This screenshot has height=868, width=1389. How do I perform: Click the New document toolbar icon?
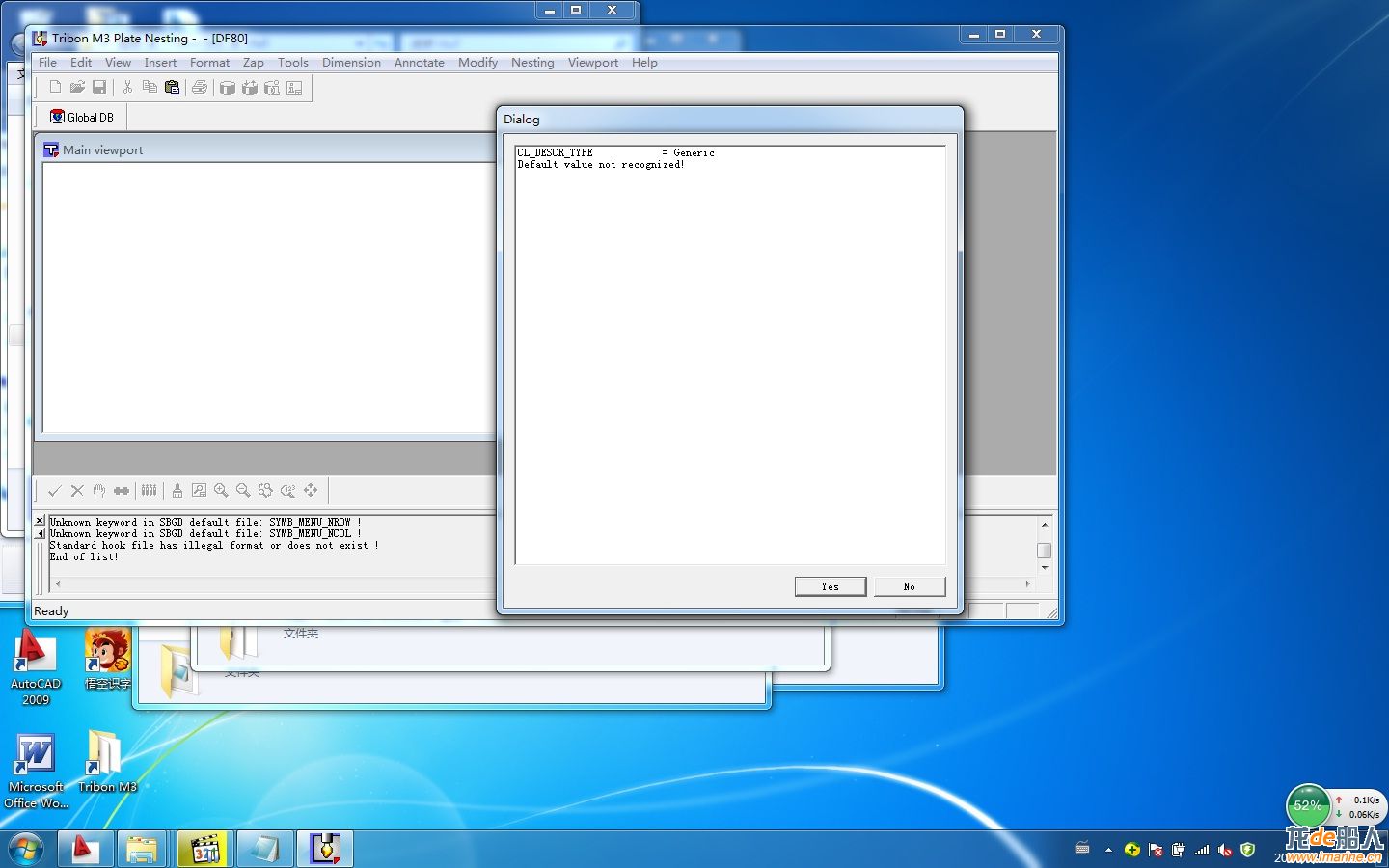tap(55, 87)
